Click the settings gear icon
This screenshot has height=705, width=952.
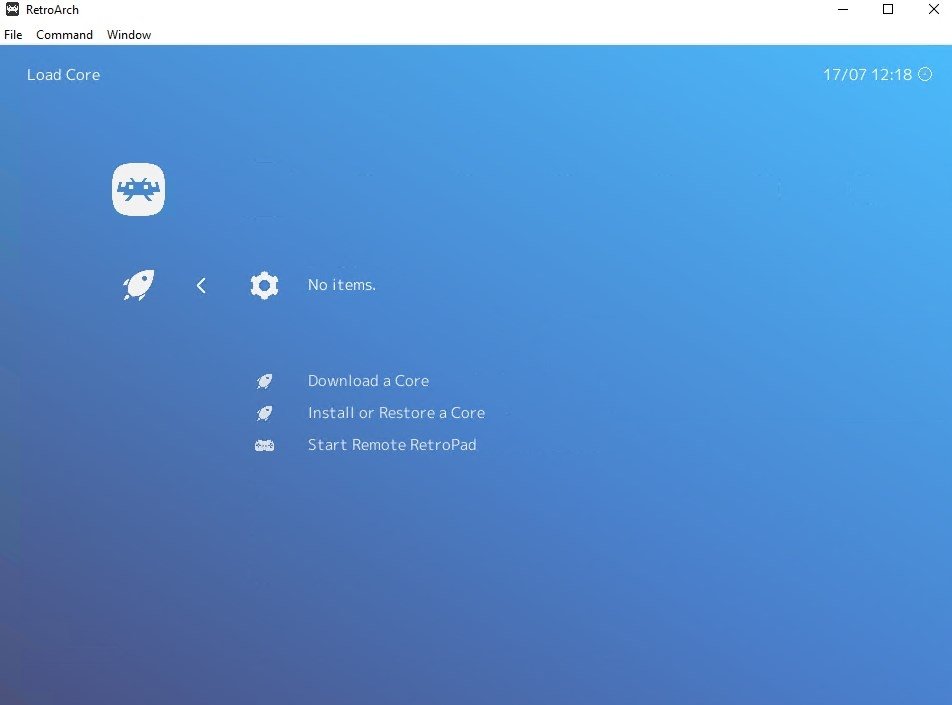pos(264,285)
